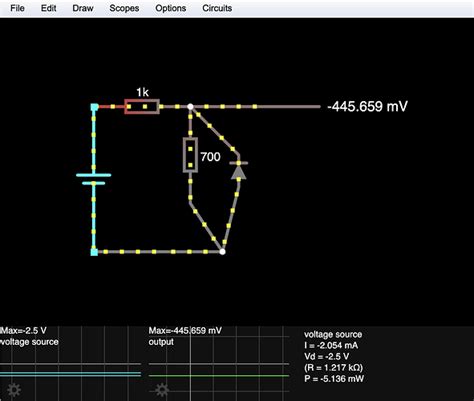Open the Circuits menu
474x401 pixels.
coord(217,8)
